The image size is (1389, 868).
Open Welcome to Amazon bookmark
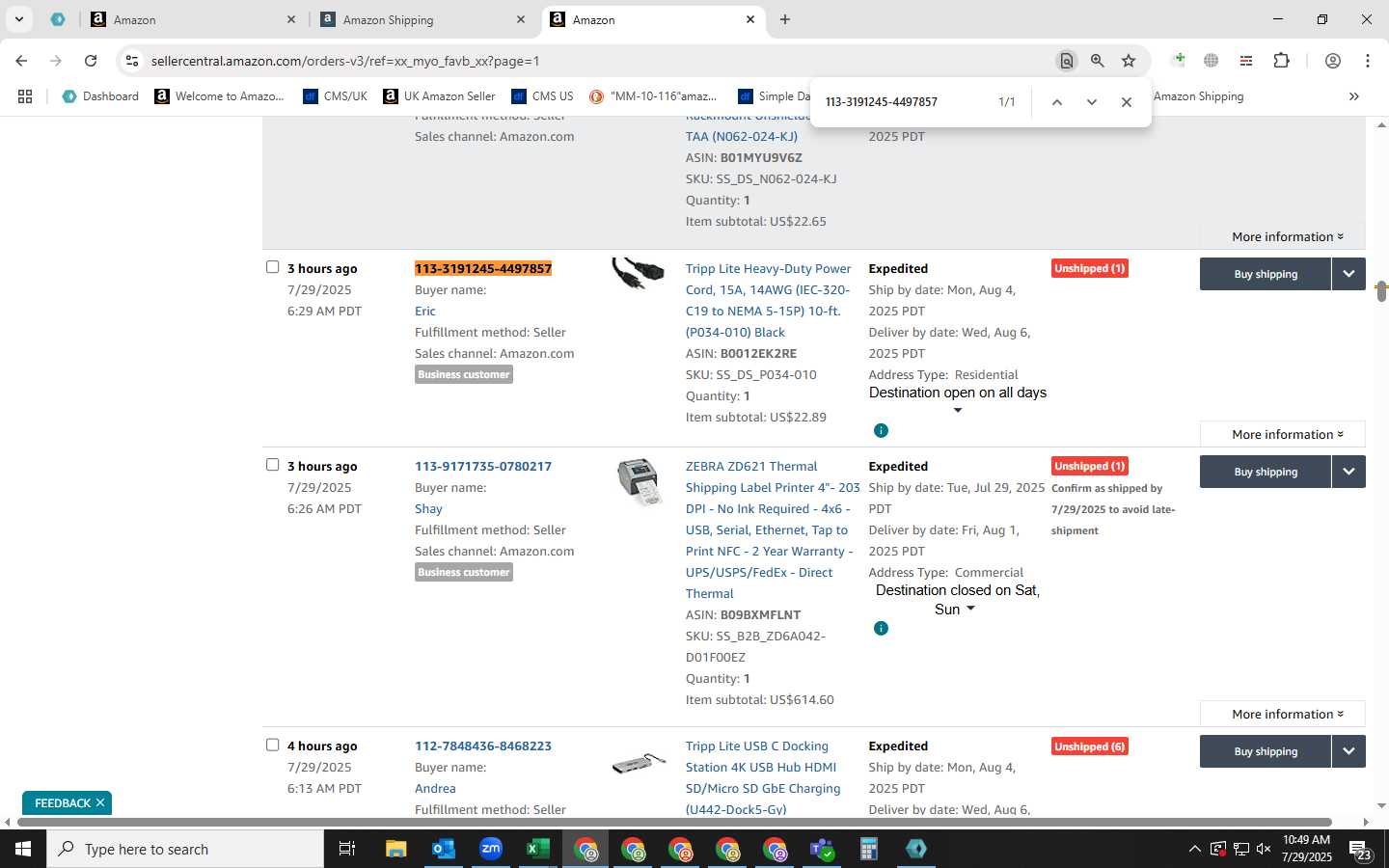pos(220,96)
